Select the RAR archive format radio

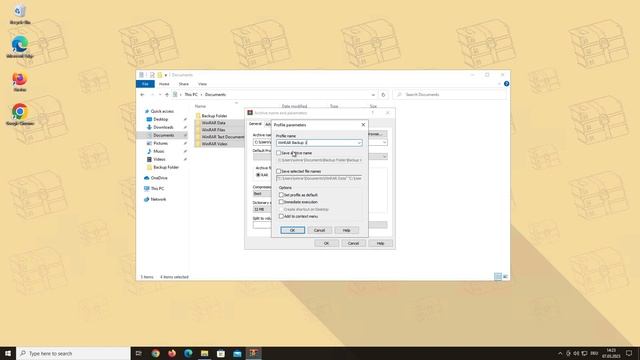[x=258, y=175]
